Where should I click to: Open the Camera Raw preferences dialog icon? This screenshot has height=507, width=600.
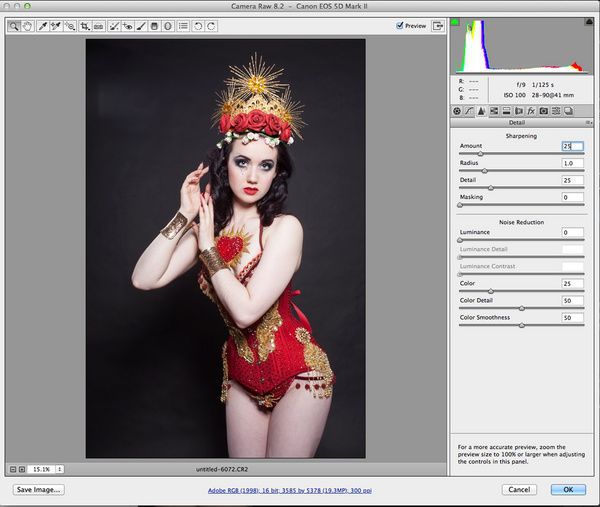click(x=183, y=26)
